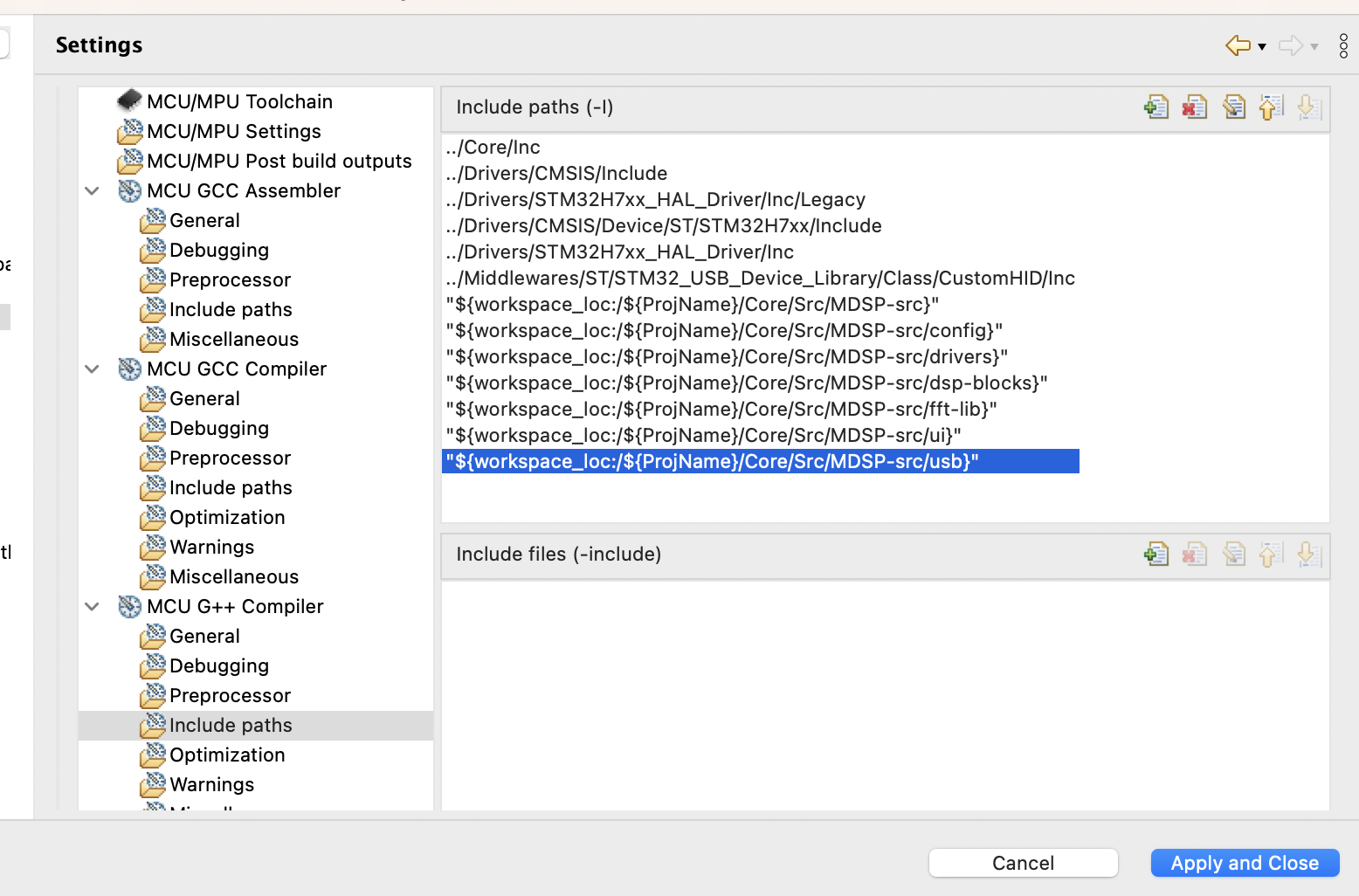Image resolution: width=1359 pixels, height=896 pixels.
Task: Open Optimization under MCU GCC Compiler
Action: (x=227, y=517)
